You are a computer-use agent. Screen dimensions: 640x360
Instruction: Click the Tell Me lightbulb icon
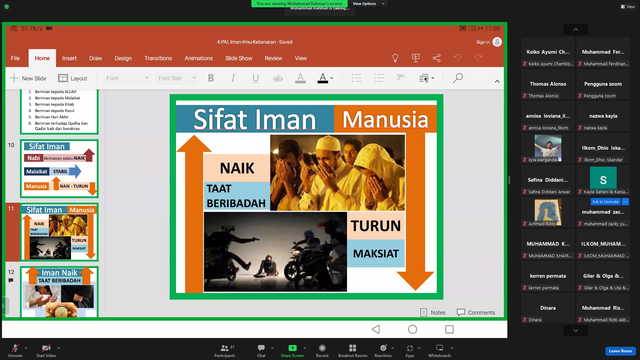(x=395, y=58)
